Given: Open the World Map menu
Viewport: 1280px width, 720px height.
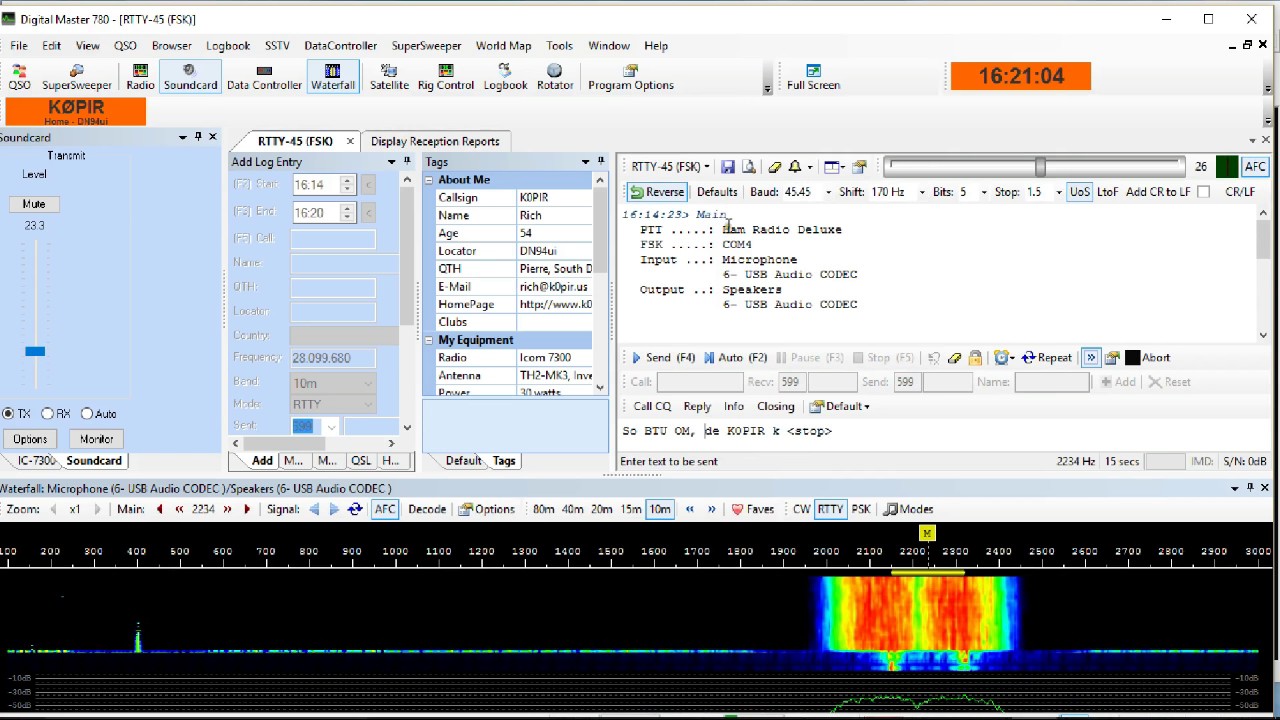Looking at the screenshot, I should pos(503,46).
